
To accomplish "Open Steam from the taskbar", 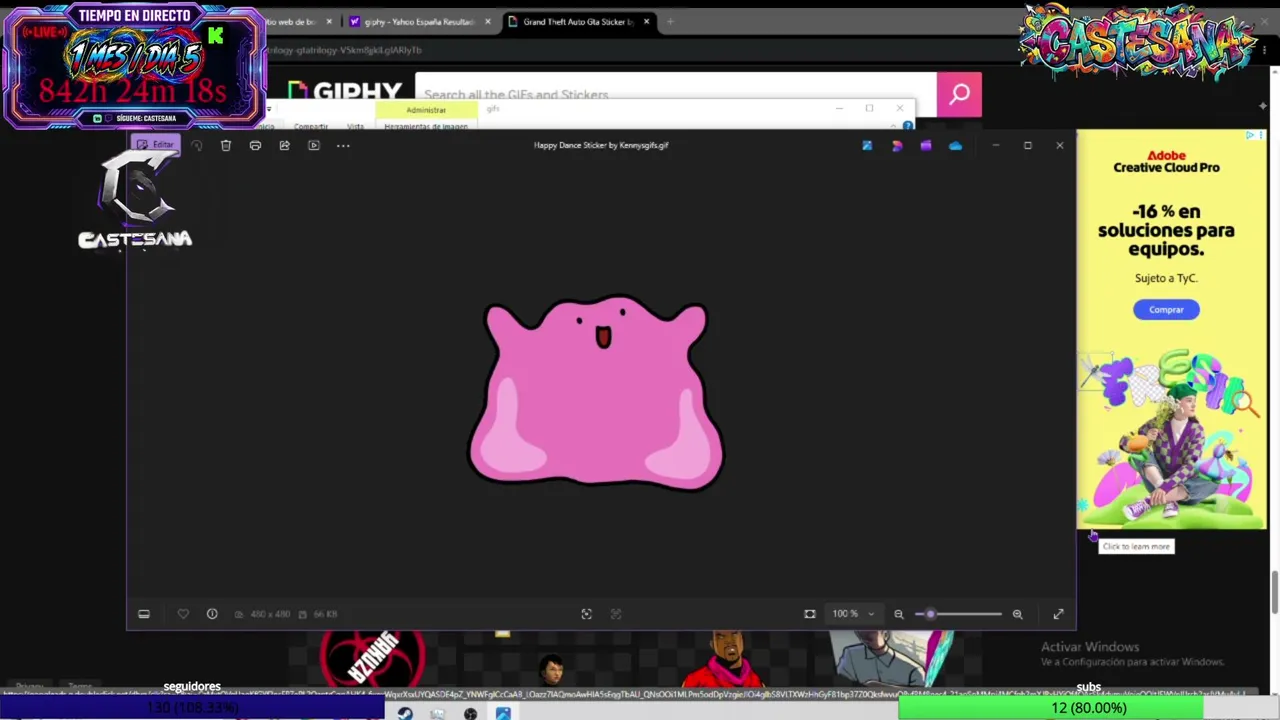I will 405,713.
